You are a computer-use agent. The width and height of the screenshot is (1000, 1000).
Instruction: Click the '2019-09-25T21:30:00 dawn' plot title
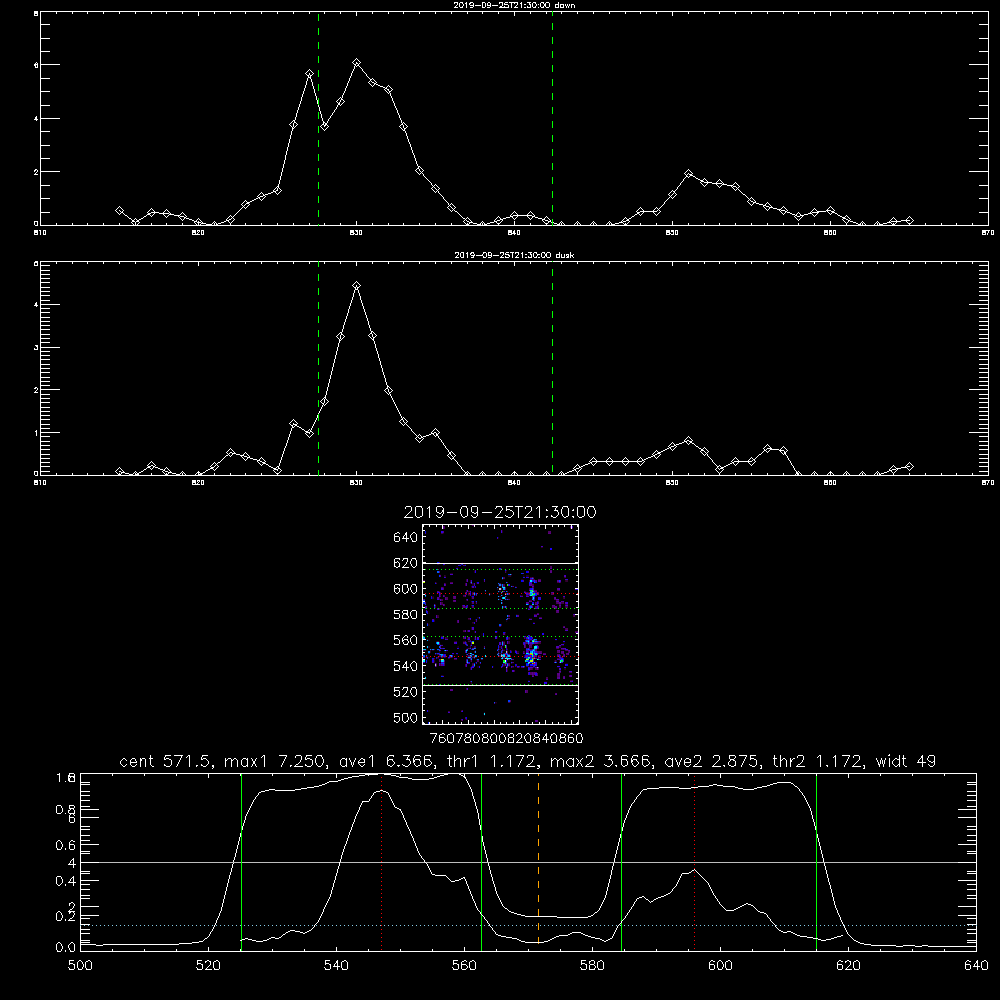click(x=514, y=5)
